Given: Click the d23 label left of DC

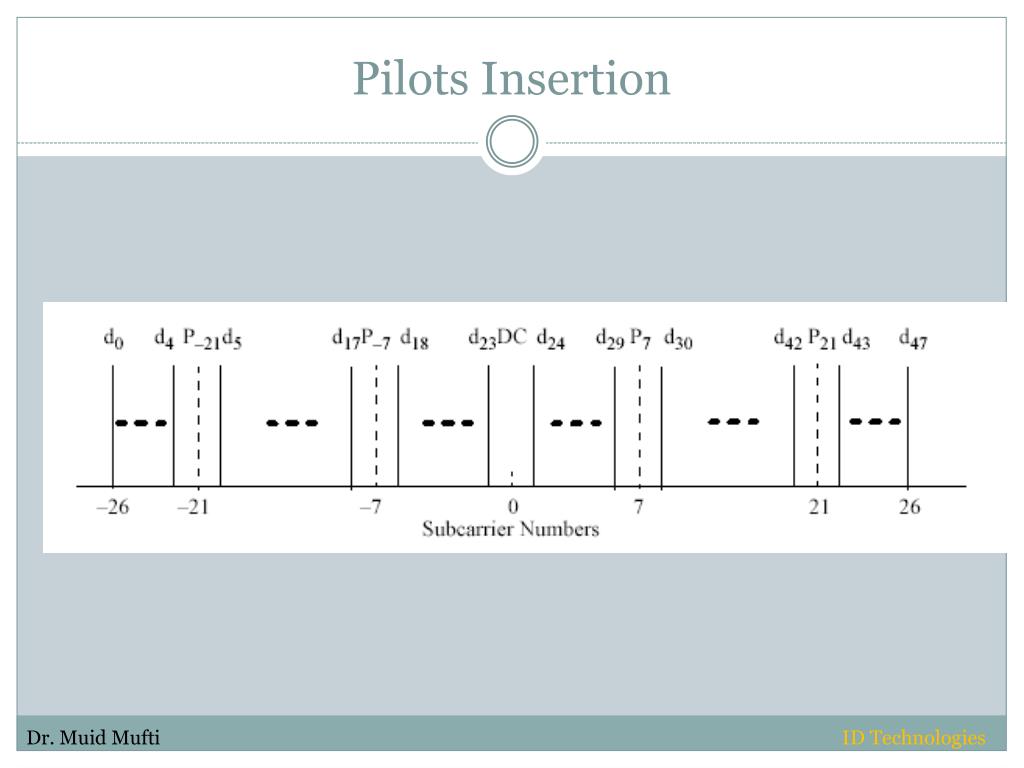Looking at the screenshot, I should click(x=482, y=339).
